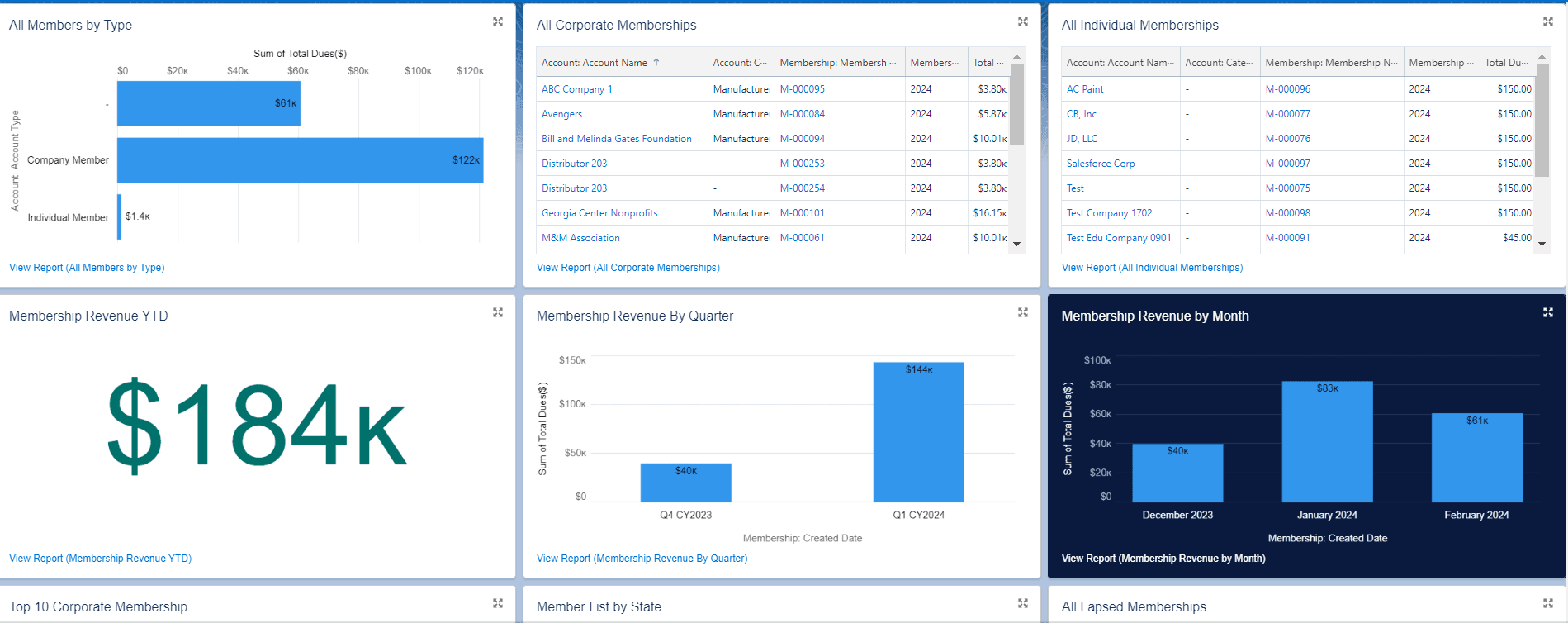This screenshot has width=1568, height=623.
Task: Click the $16.15k dues for Georgia Center
Action: (x=990, y=213)
